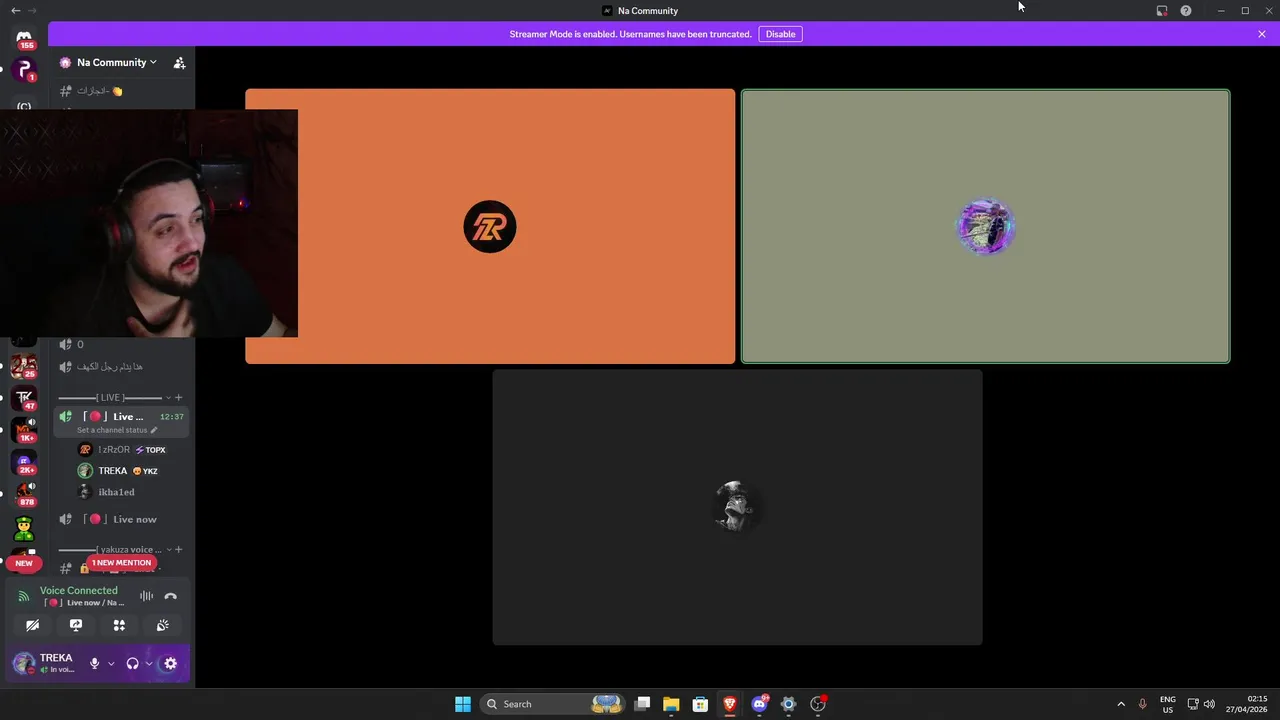This screenshot has width=1280, height=720.
Task: Open the server icon with 2K+ badge
Action: click(24, 462)
